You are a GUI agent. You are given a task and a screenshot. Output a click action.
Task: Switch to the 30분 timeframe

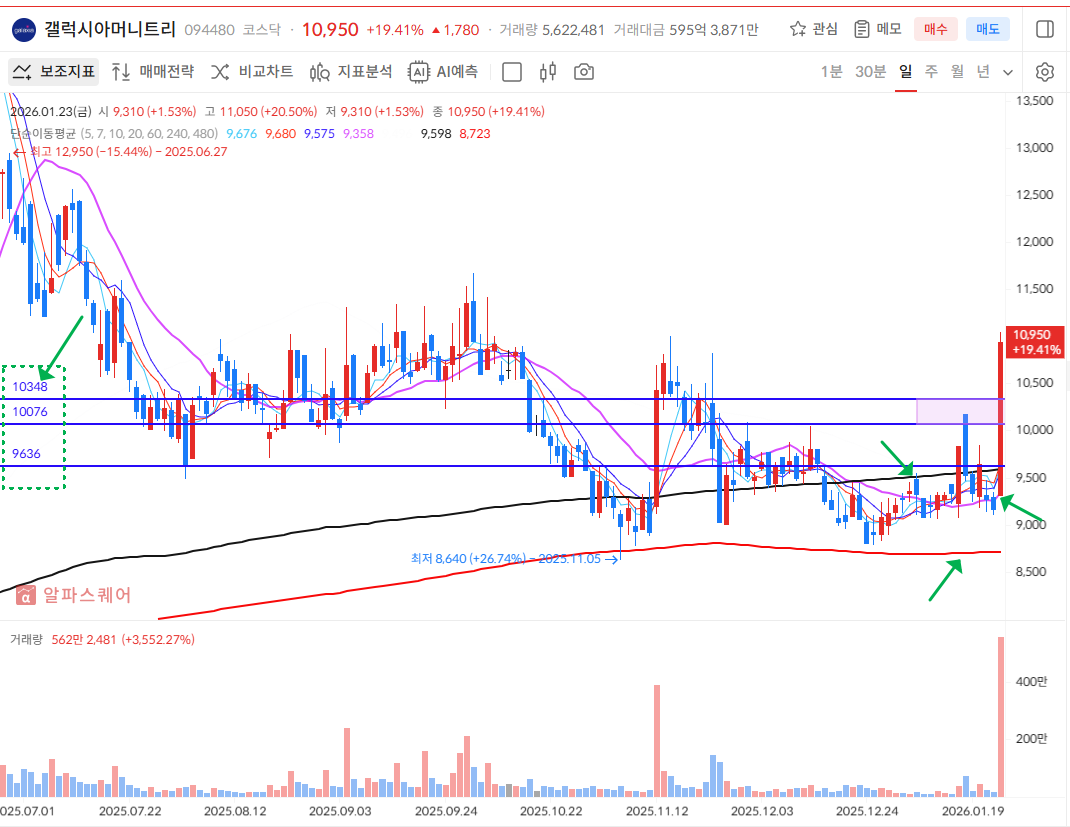point(870,72)
